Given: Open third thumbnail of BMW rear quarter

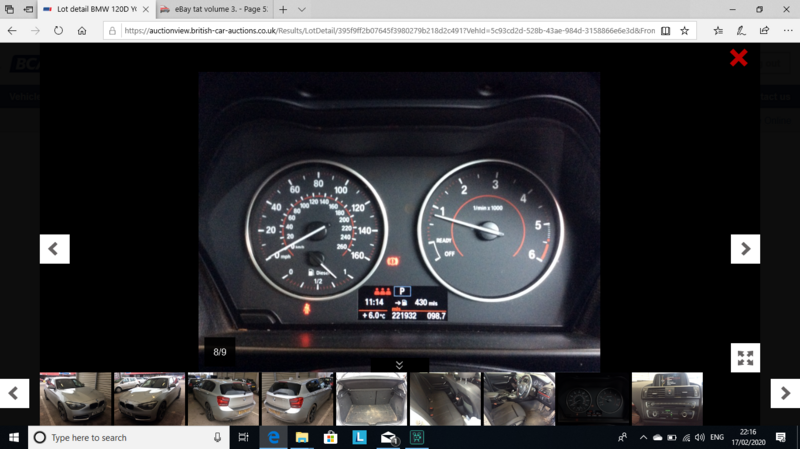Looking at the screenshot, I should (223, 398).
